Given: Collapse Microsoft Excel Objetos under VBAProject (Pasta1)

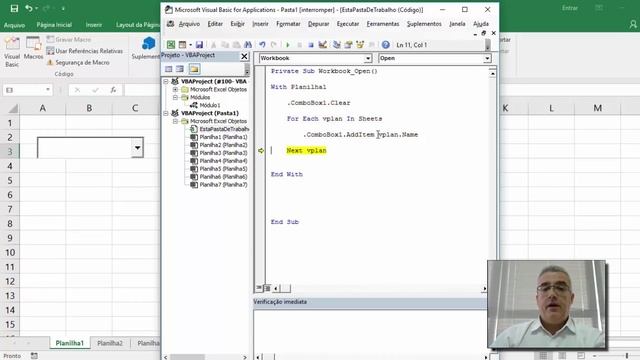Looking at the screenshot, I should click(x=175, y=121).
